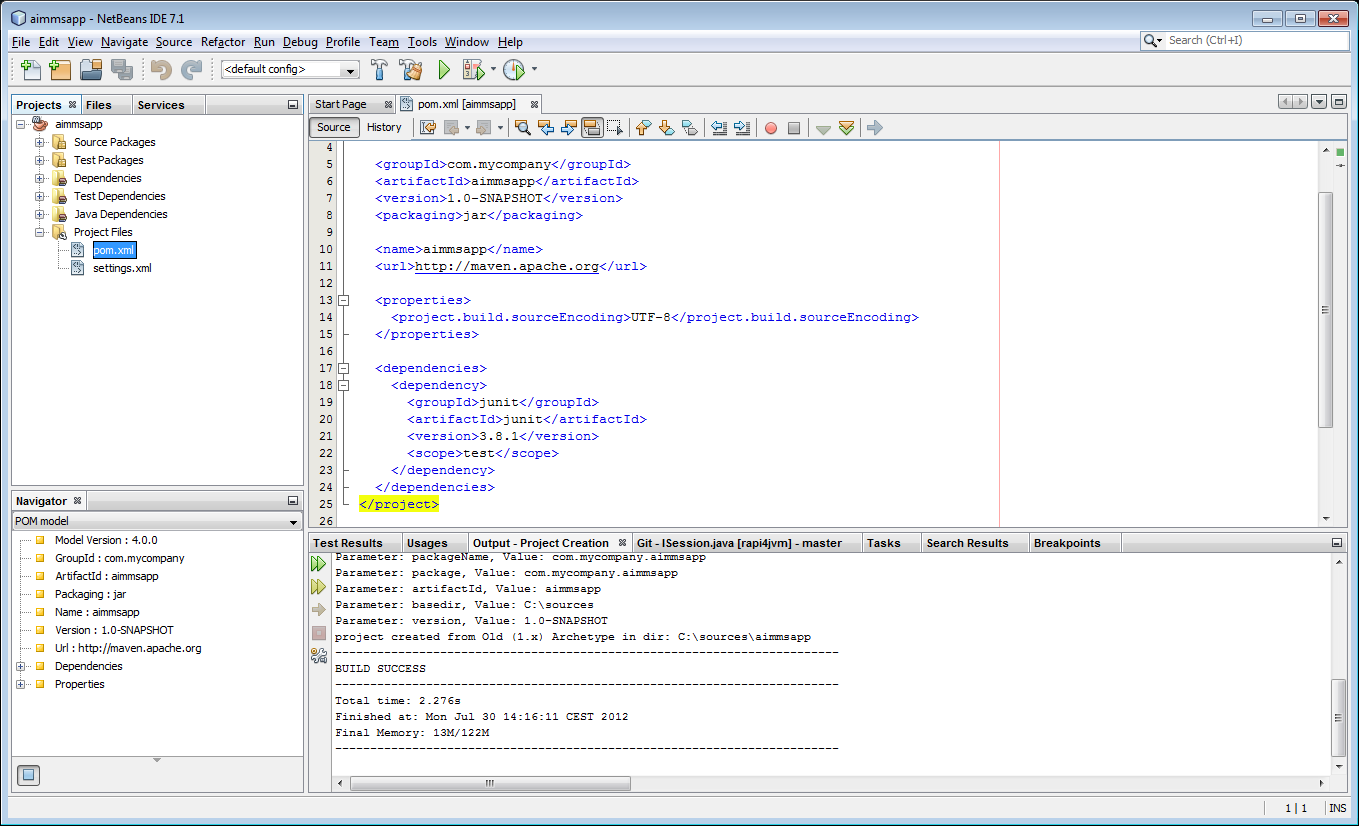
Task: Click the Previous Bookmark icon
Action: (643, 128)
